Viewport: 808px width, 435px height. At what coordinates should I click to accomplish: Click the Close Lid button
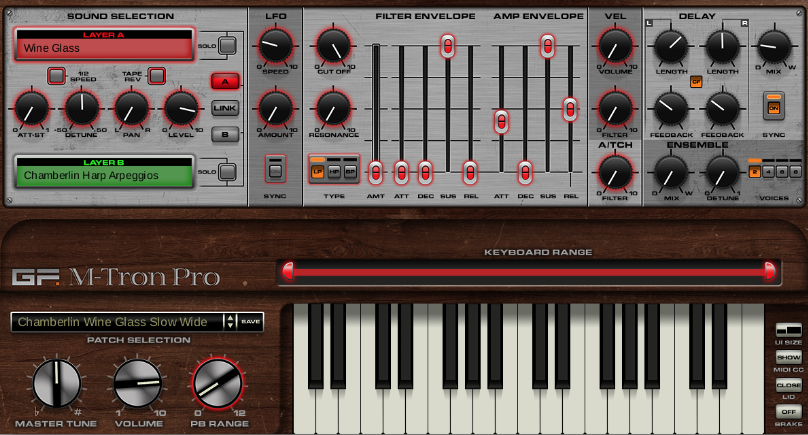[x=788, y=384]
